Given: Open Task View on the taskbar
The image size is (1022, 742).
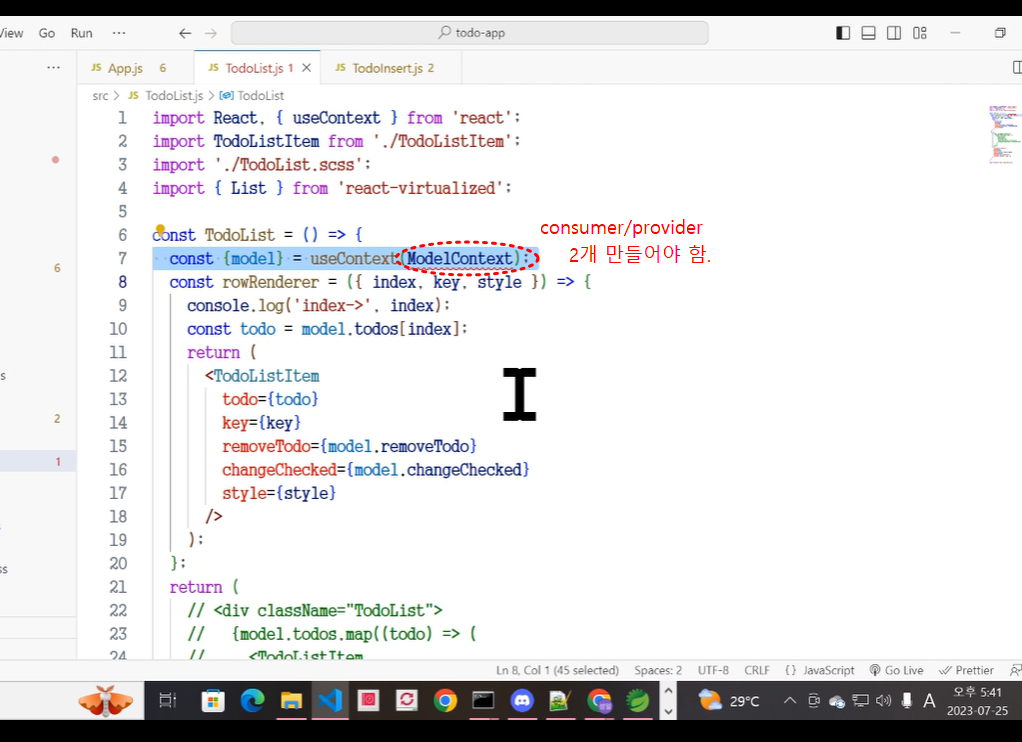Looking at the screenshot, I should point(168,701).
